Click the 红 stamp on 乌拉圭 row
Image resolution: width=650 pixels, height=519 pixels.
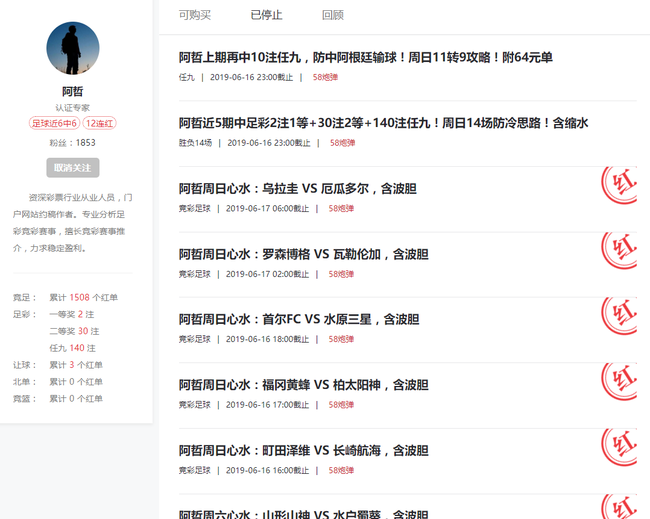point(619,185)
